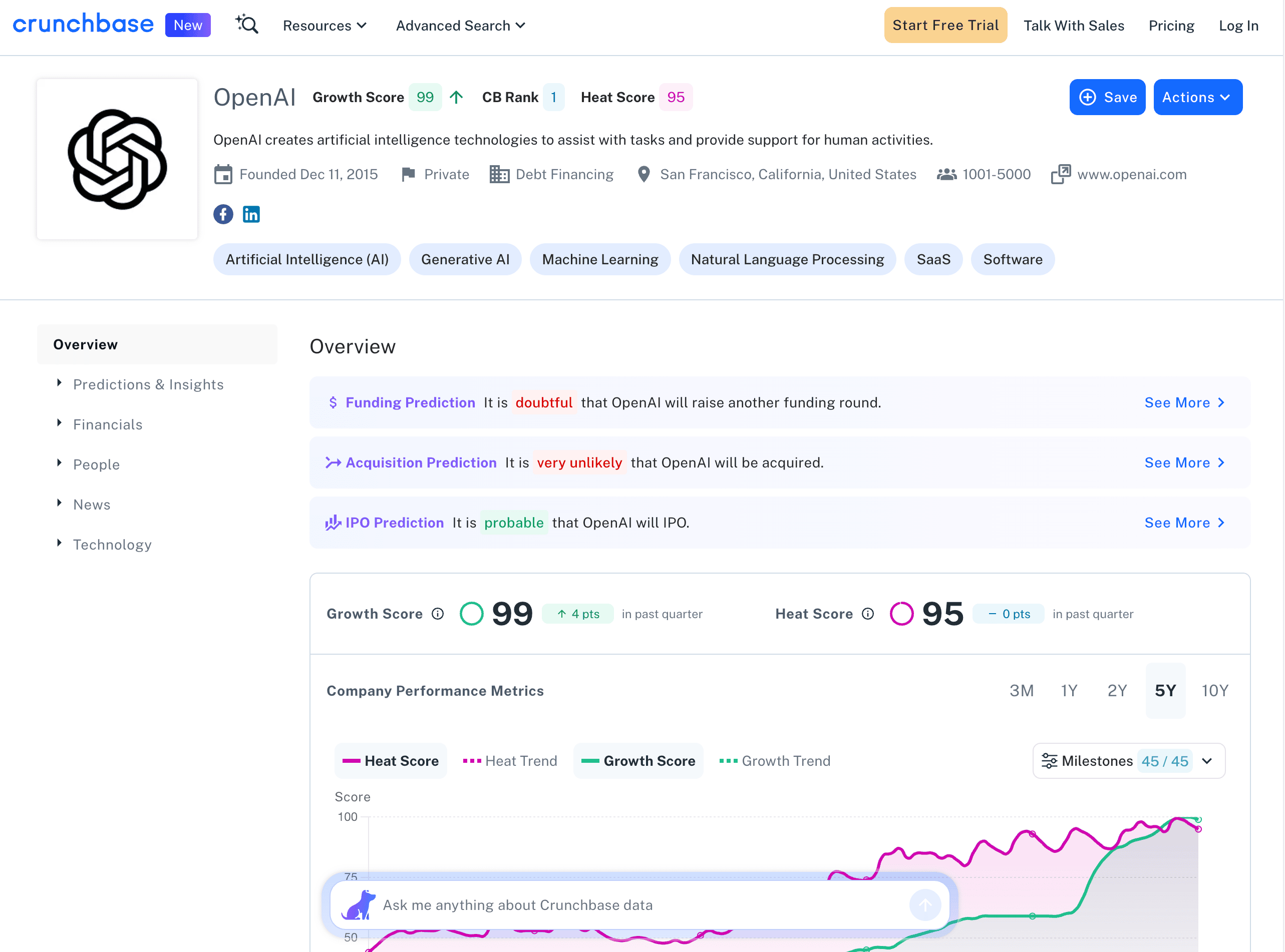Open OpenAI's LinkedIn page icon
This screenshot has height=952, width=1285.
(x=251, y=214)
